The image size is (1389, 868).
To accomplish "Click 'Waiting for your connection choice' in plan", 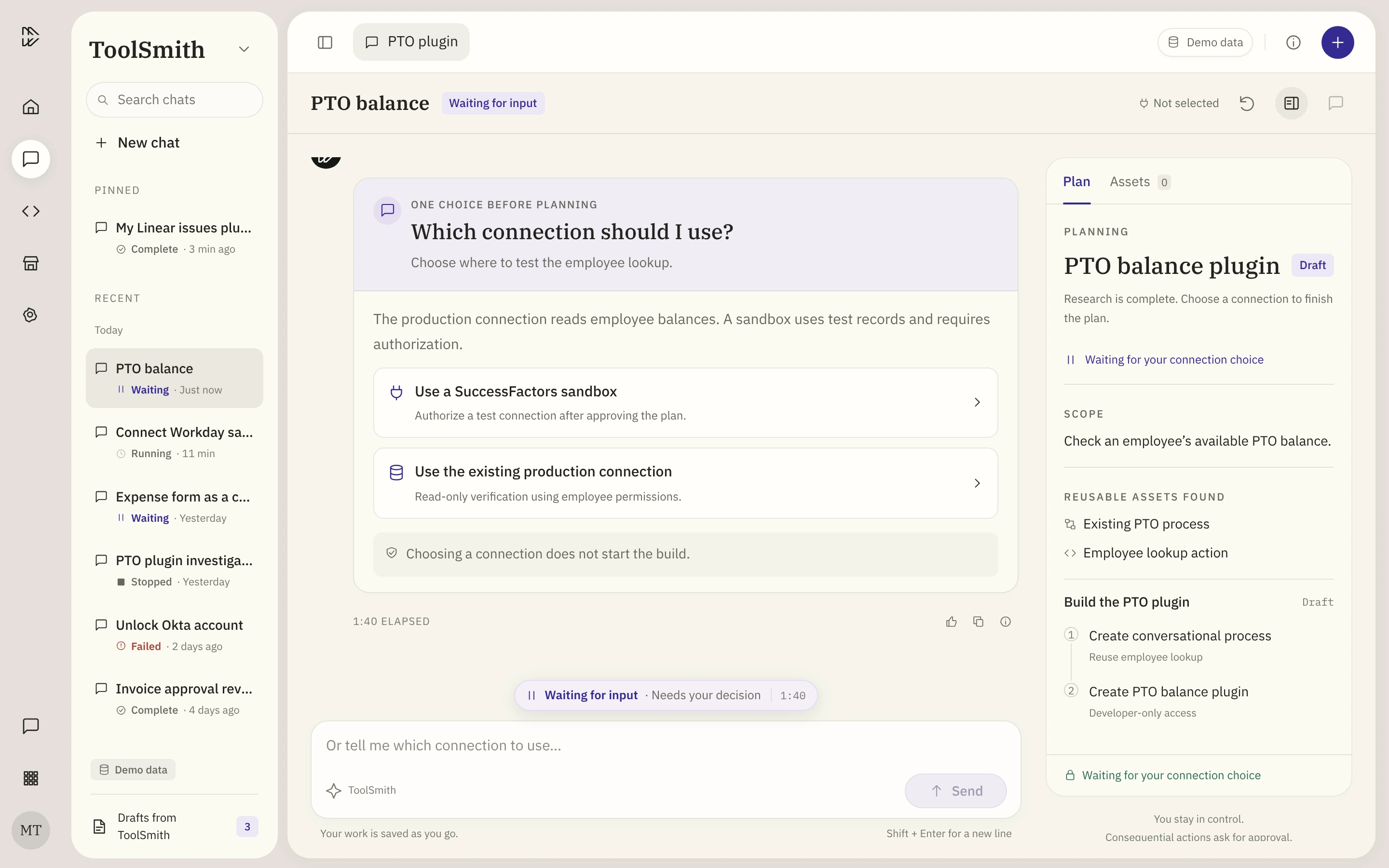I will (x=1174, y=360).
